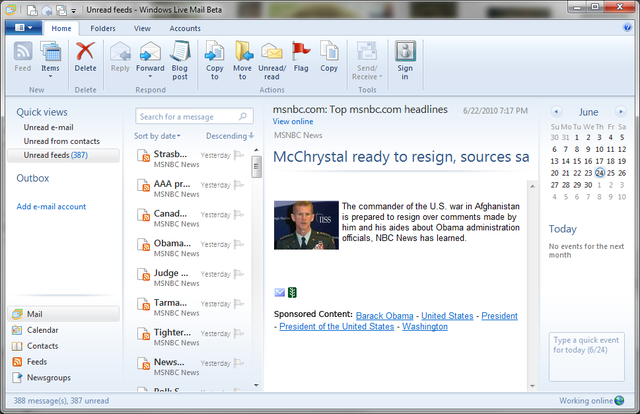Expand the Items dropdown arrow
Screen dimensions: 640x414
tap(50, 76)
